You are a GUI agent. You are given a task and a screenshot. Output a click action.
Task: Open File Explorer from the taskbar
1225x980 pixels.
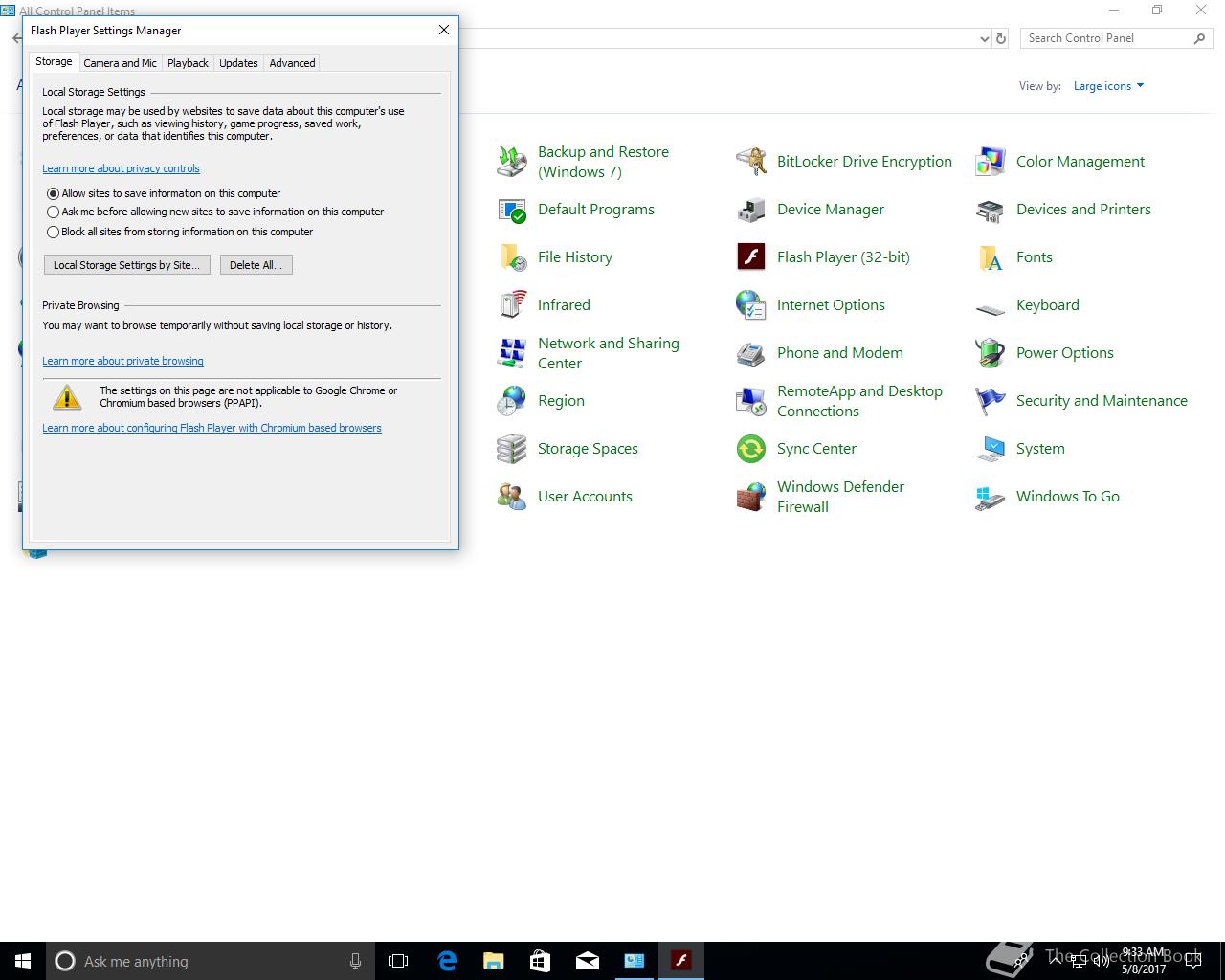pos(494,961)
